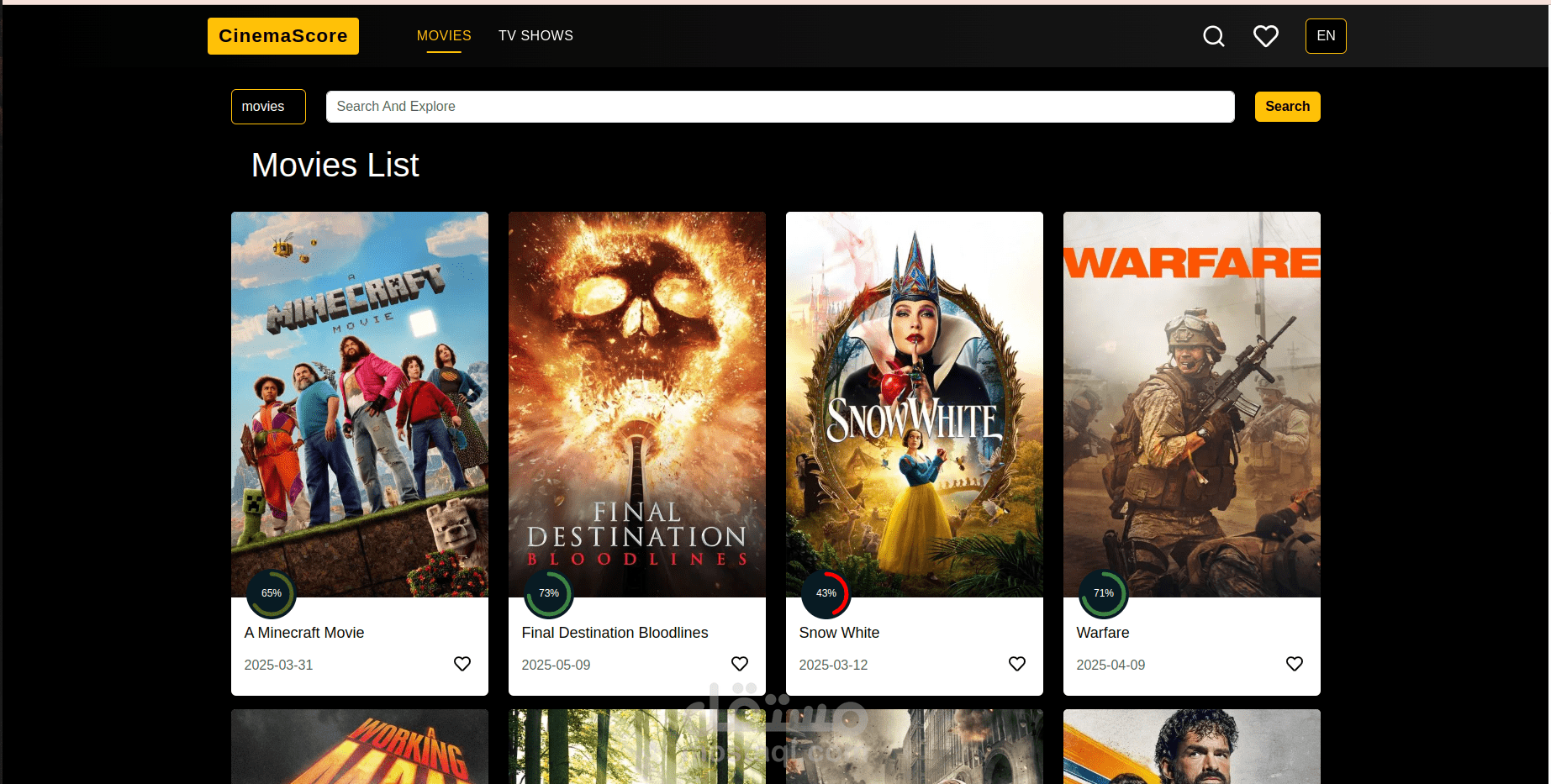The height and width of the screenshot is (784, 1551).
Task: Click release date 2025-03-31
Action: 278,665
